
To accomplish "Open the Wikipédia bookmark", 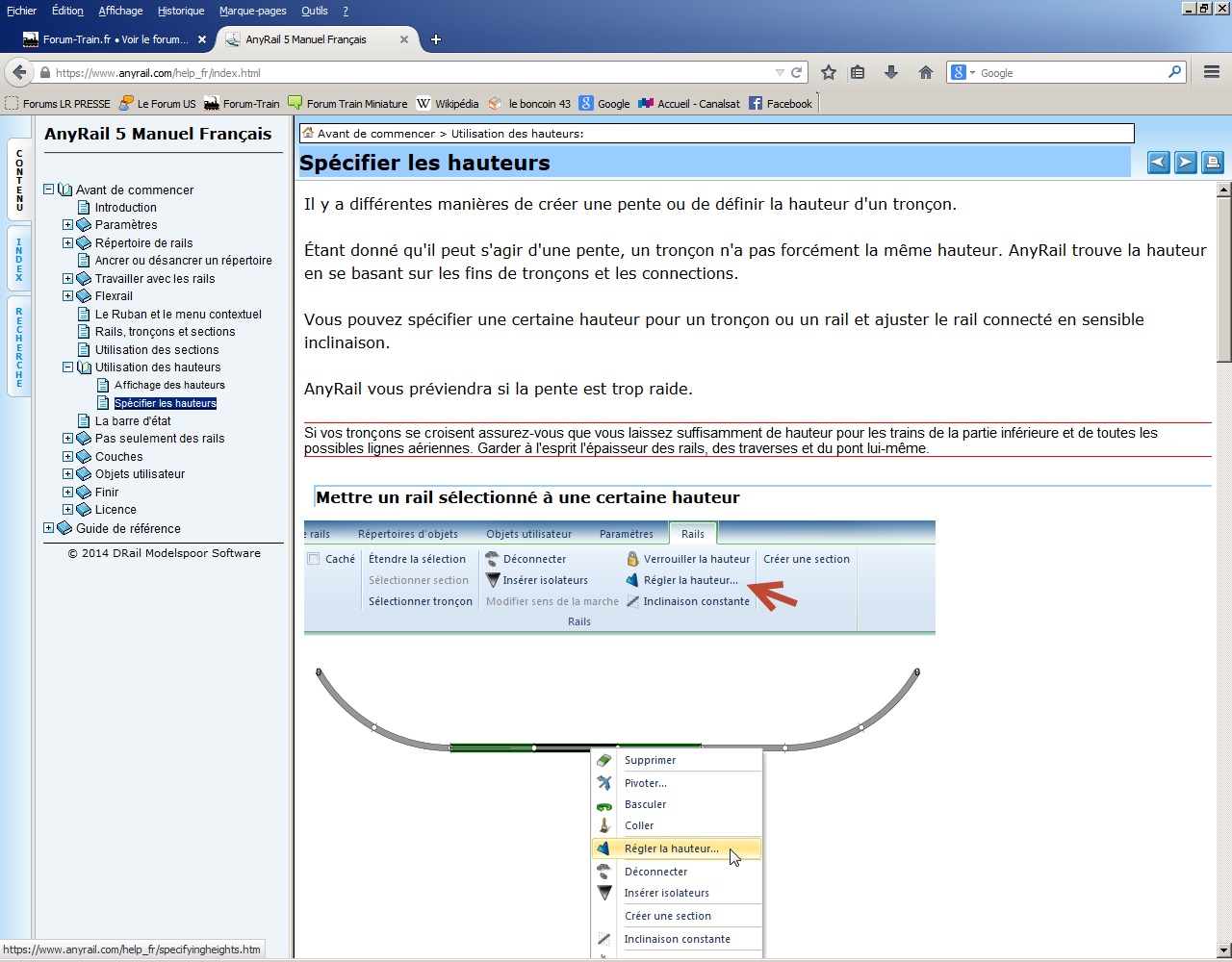I will (447, 104).
